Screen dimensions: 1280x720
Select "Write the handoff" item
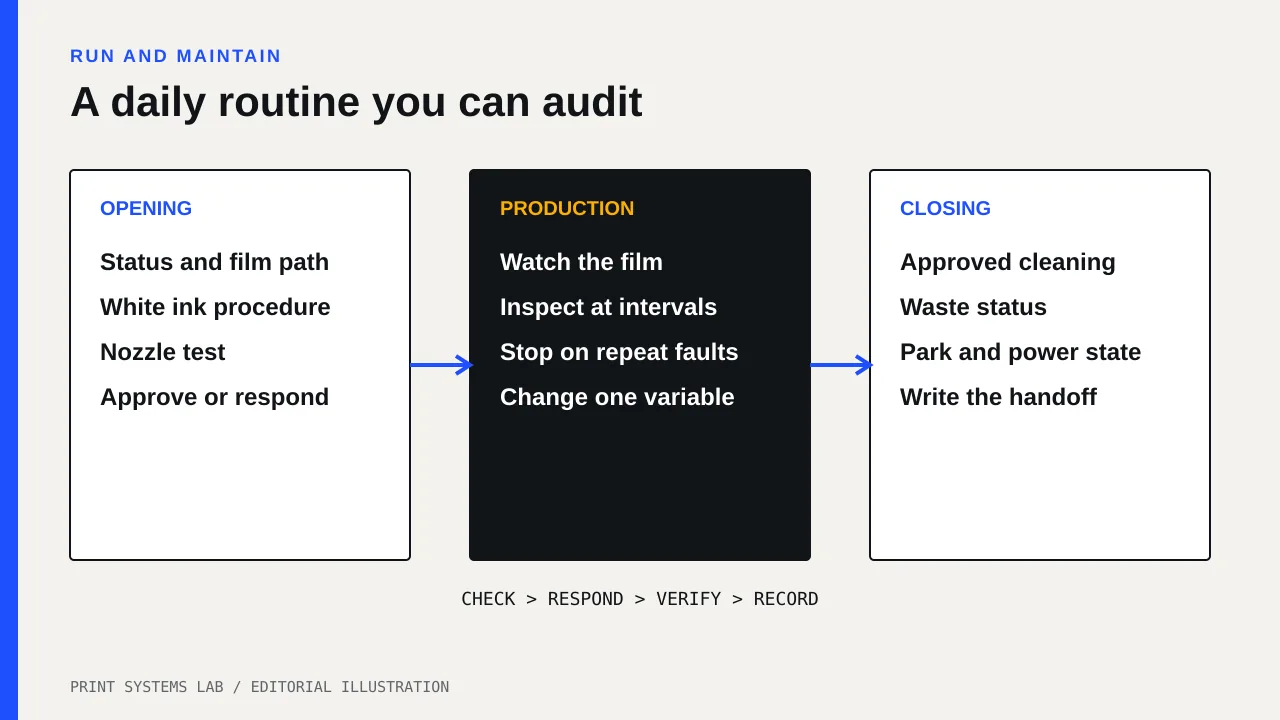(998, 397)
